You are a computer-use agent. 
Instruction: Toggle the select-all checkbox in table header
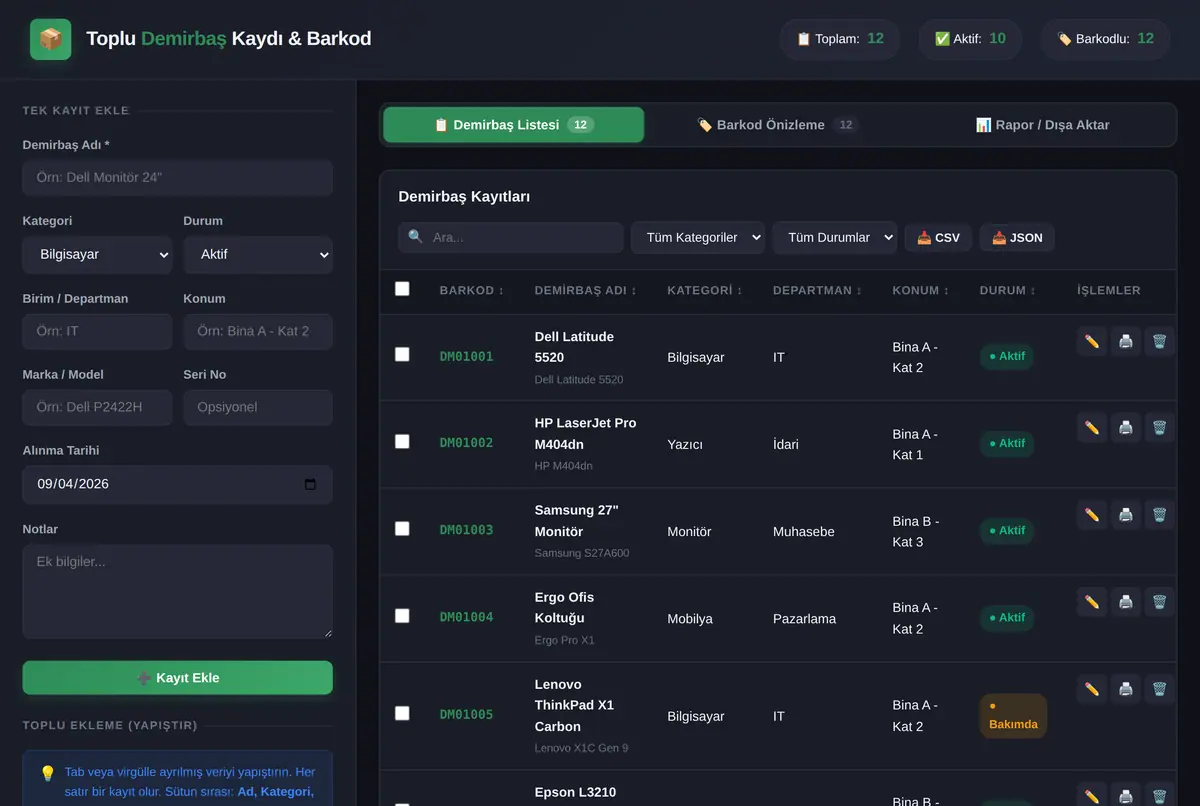pos(402,289)
